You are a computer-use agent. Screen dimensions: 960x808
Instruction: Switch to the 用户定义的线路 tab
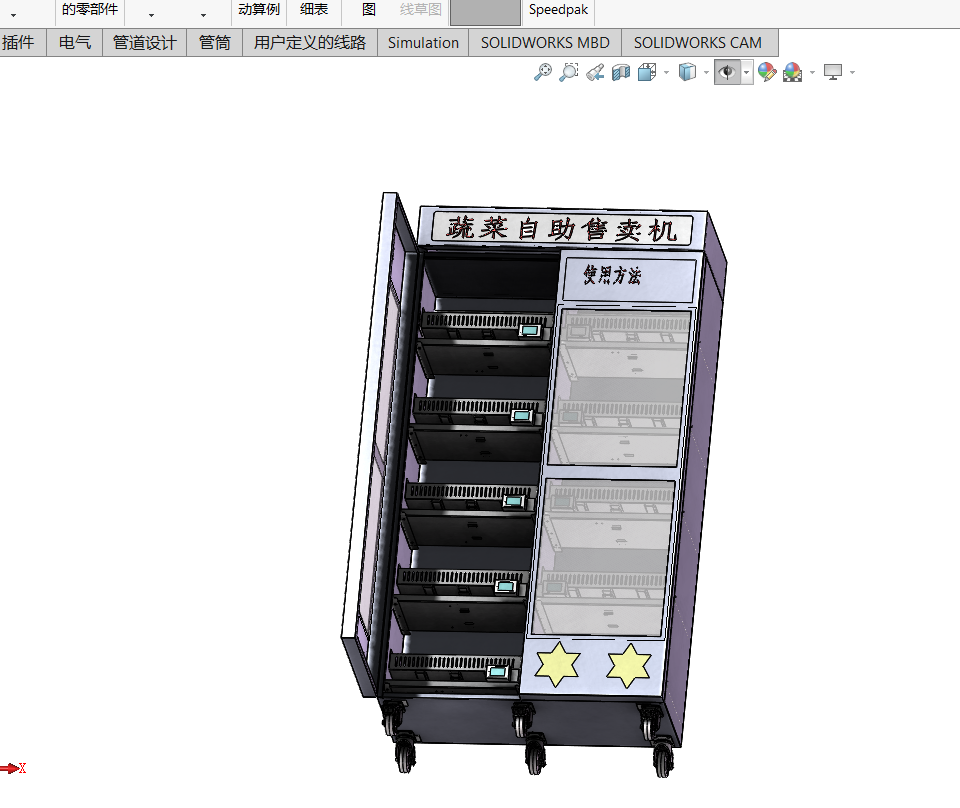click(x=310, y=43)
